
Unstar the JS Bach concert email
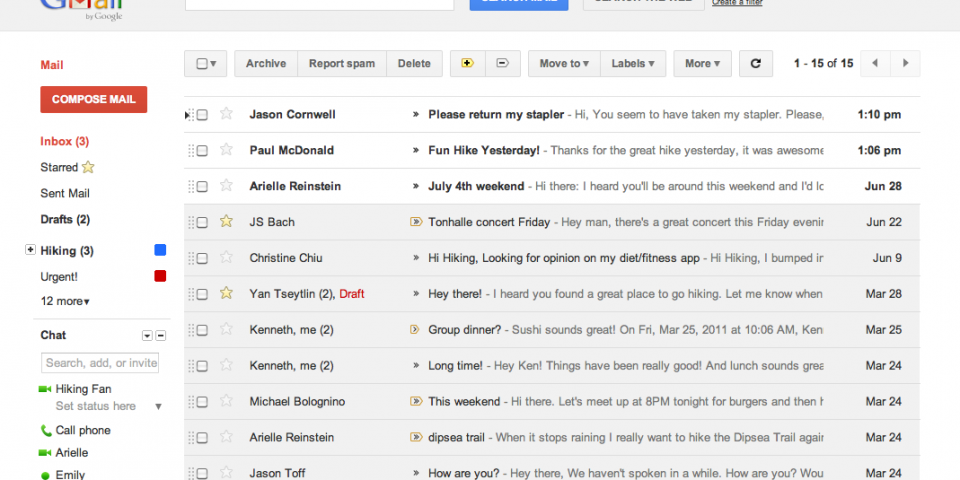[226, 221]
